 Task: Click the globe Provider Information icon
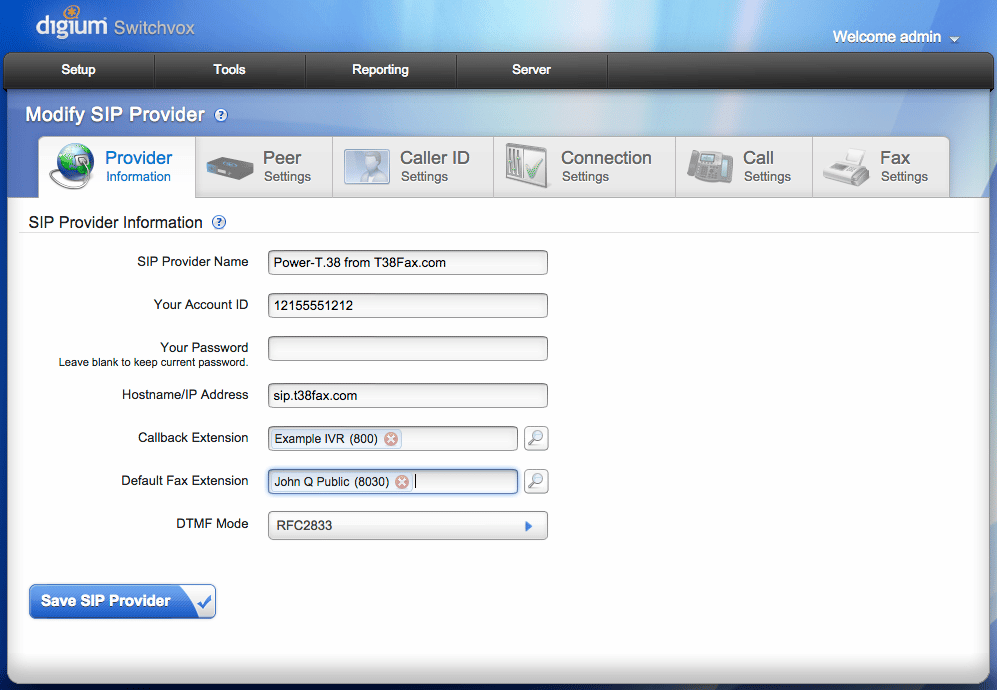pos(72,166)
